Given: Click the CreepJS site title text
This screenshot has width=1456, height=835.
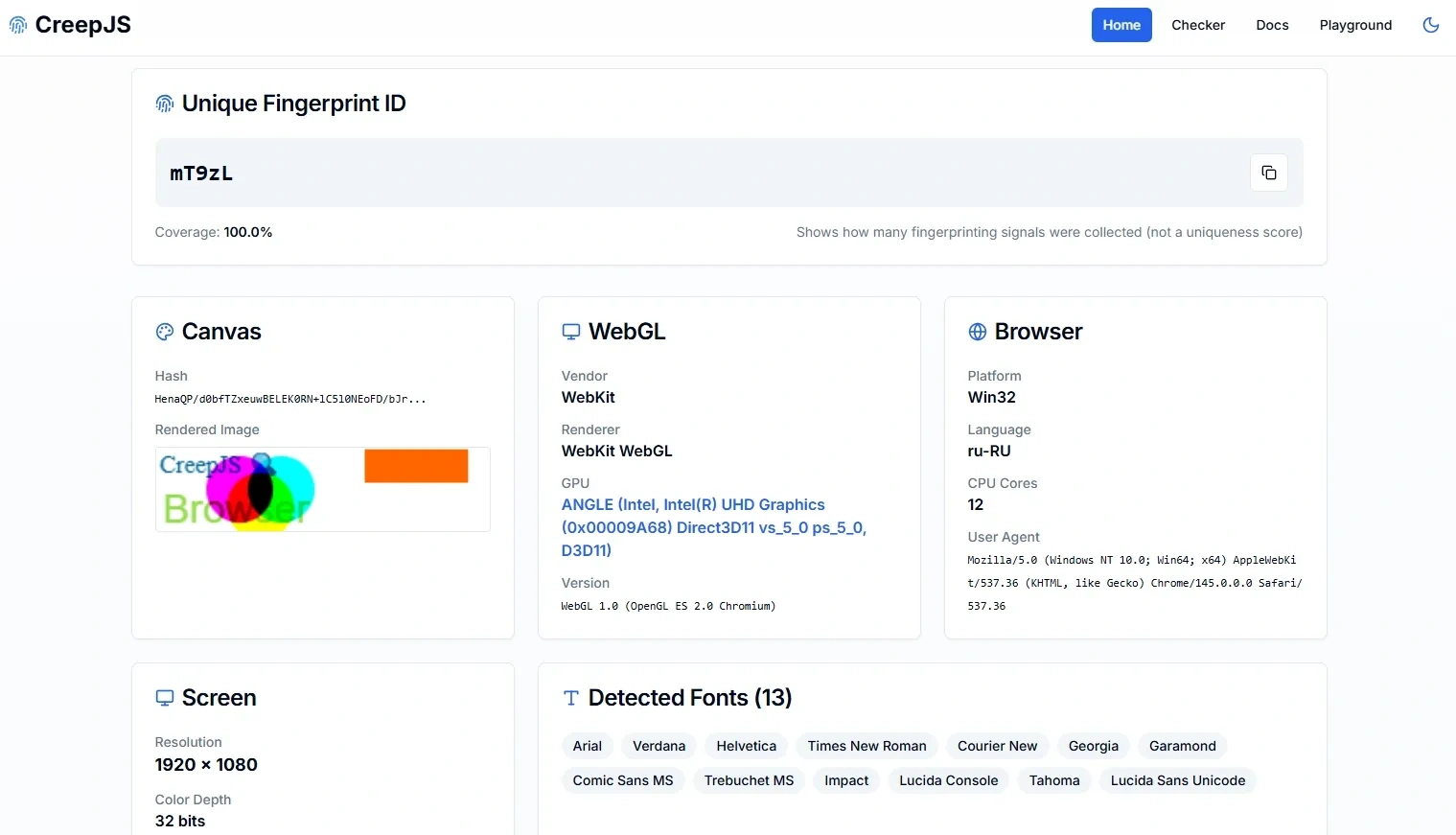Looking at the screenshot, I should [x=83, y=25].
